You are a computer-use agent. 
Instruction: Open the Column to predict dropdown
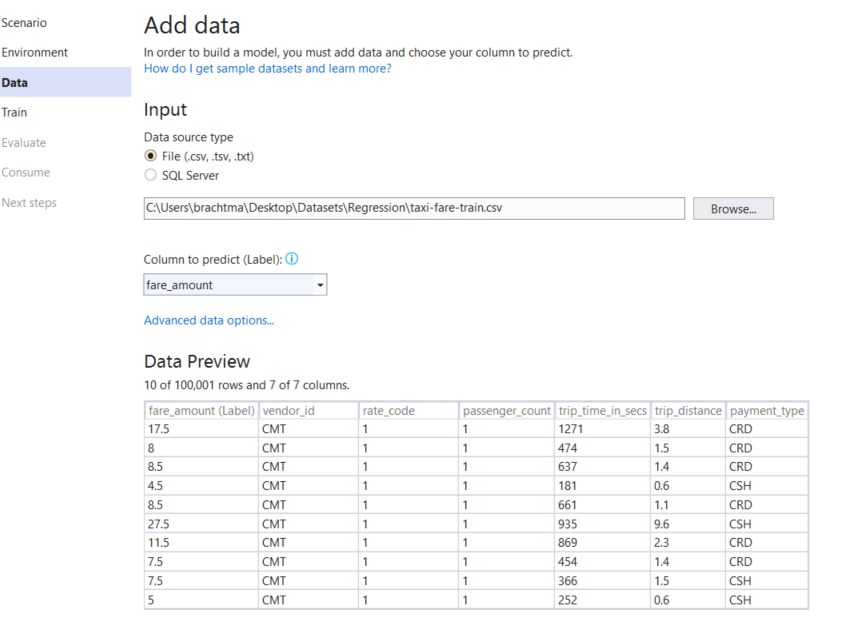pyautogui.click(x=318, y=284)
